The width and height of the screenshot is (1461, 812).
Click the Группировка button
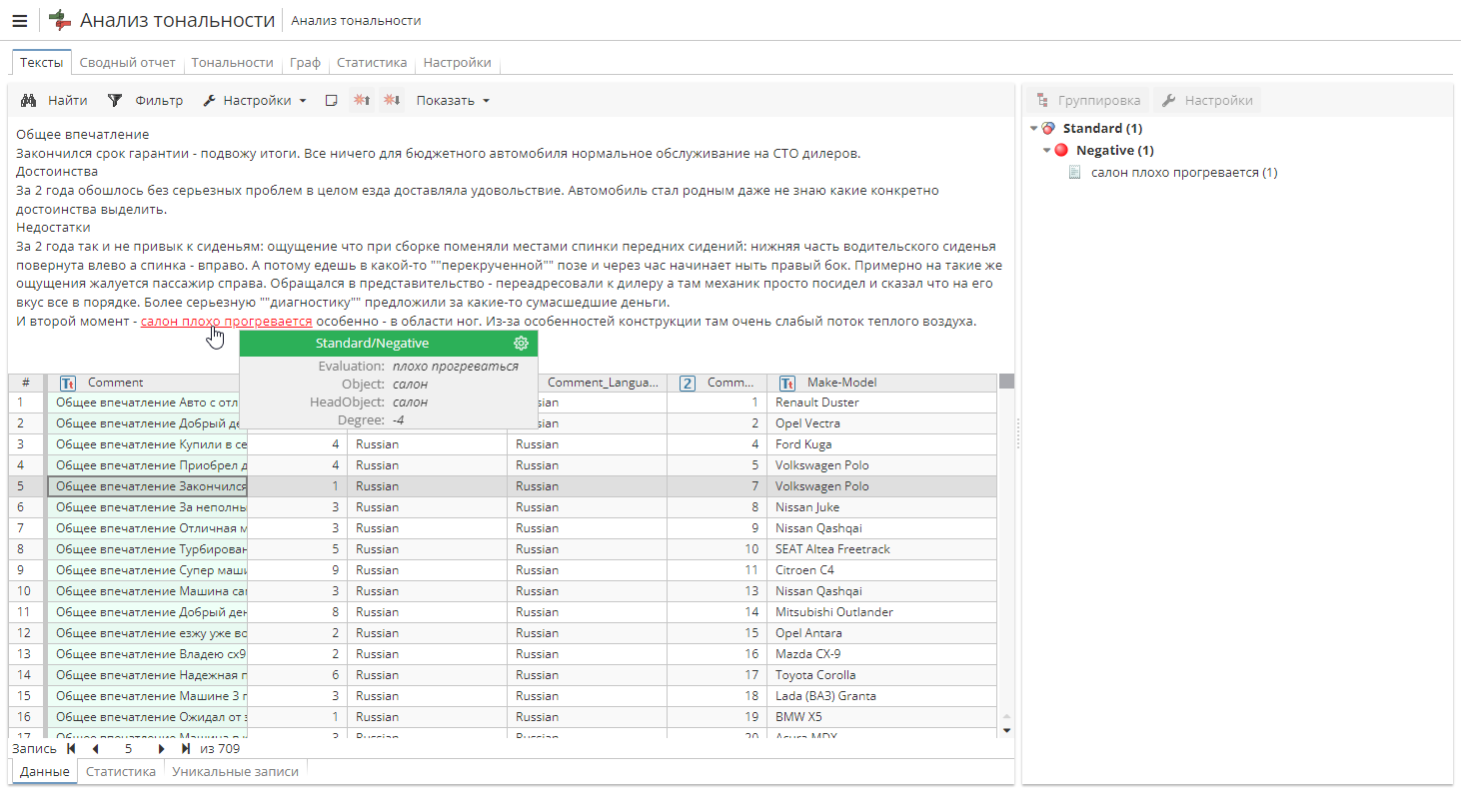pos(1088,100)
